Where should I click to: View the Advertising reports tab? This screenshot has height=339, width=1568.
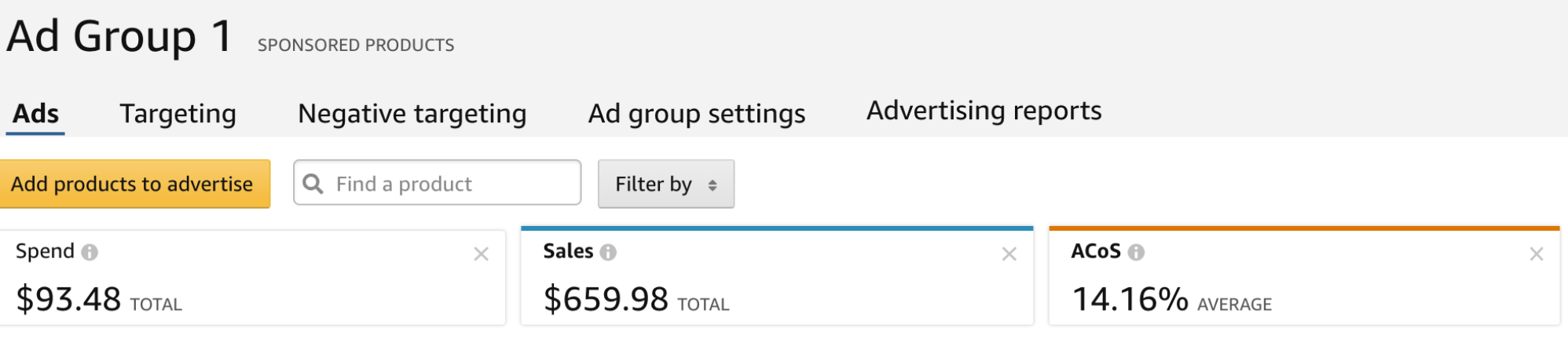click(984, 111)
